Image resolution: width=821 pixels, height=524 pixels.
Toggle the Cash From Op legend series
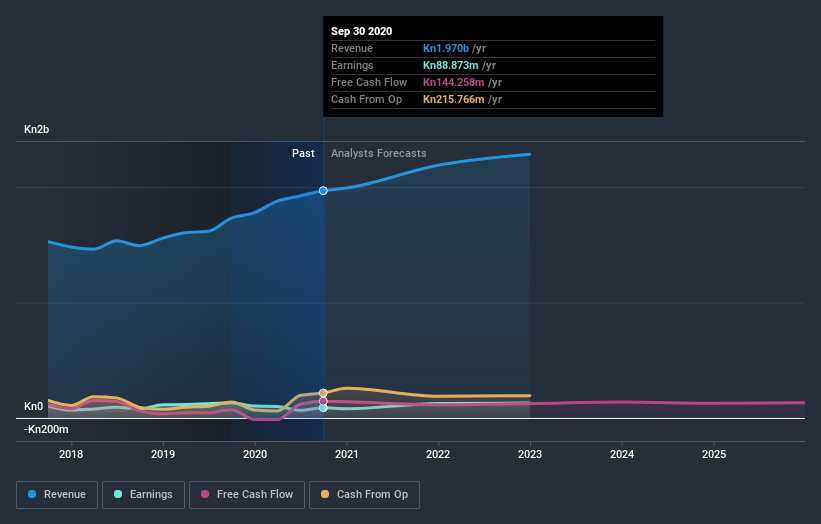point(364,495)
